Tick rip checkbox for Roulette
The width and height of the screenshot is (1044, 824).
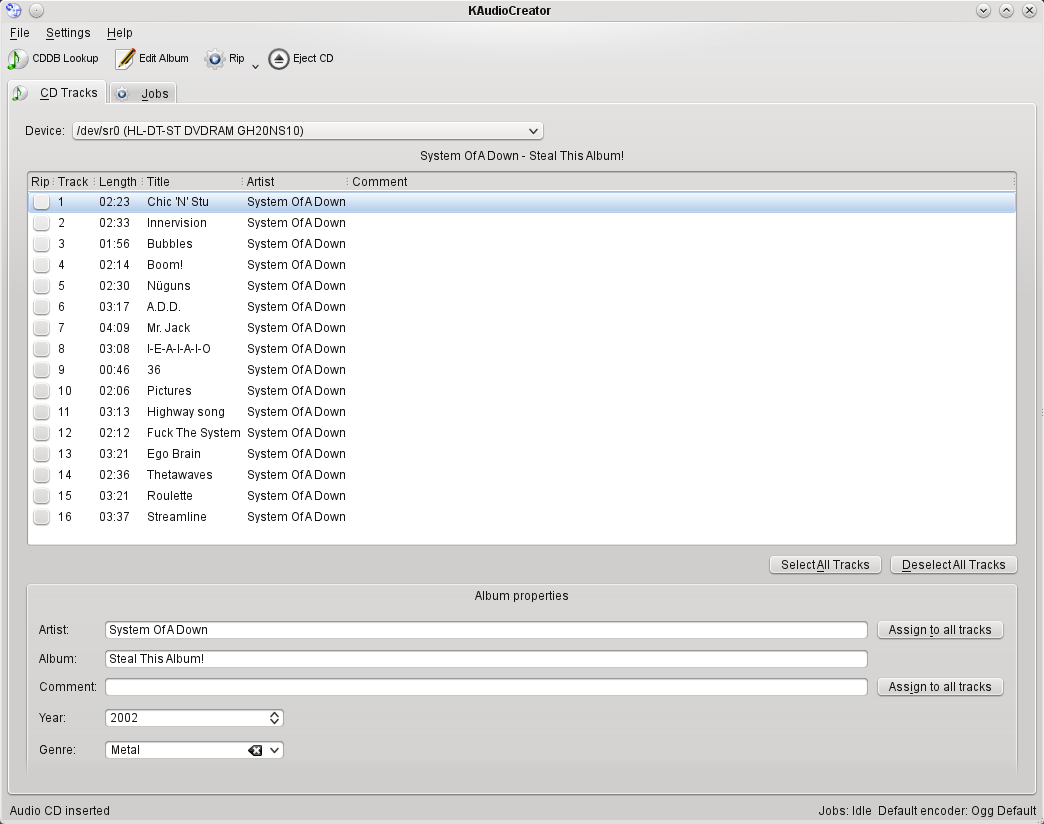coord(41,496)
